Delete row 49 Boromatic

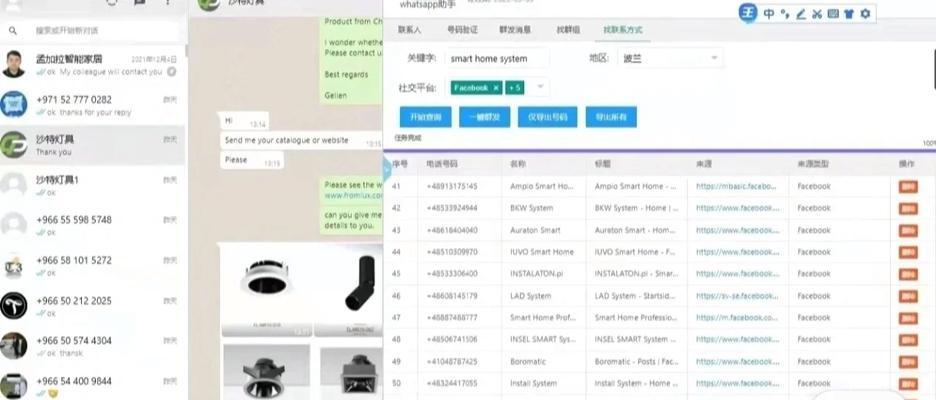click(x=908, y=362)
